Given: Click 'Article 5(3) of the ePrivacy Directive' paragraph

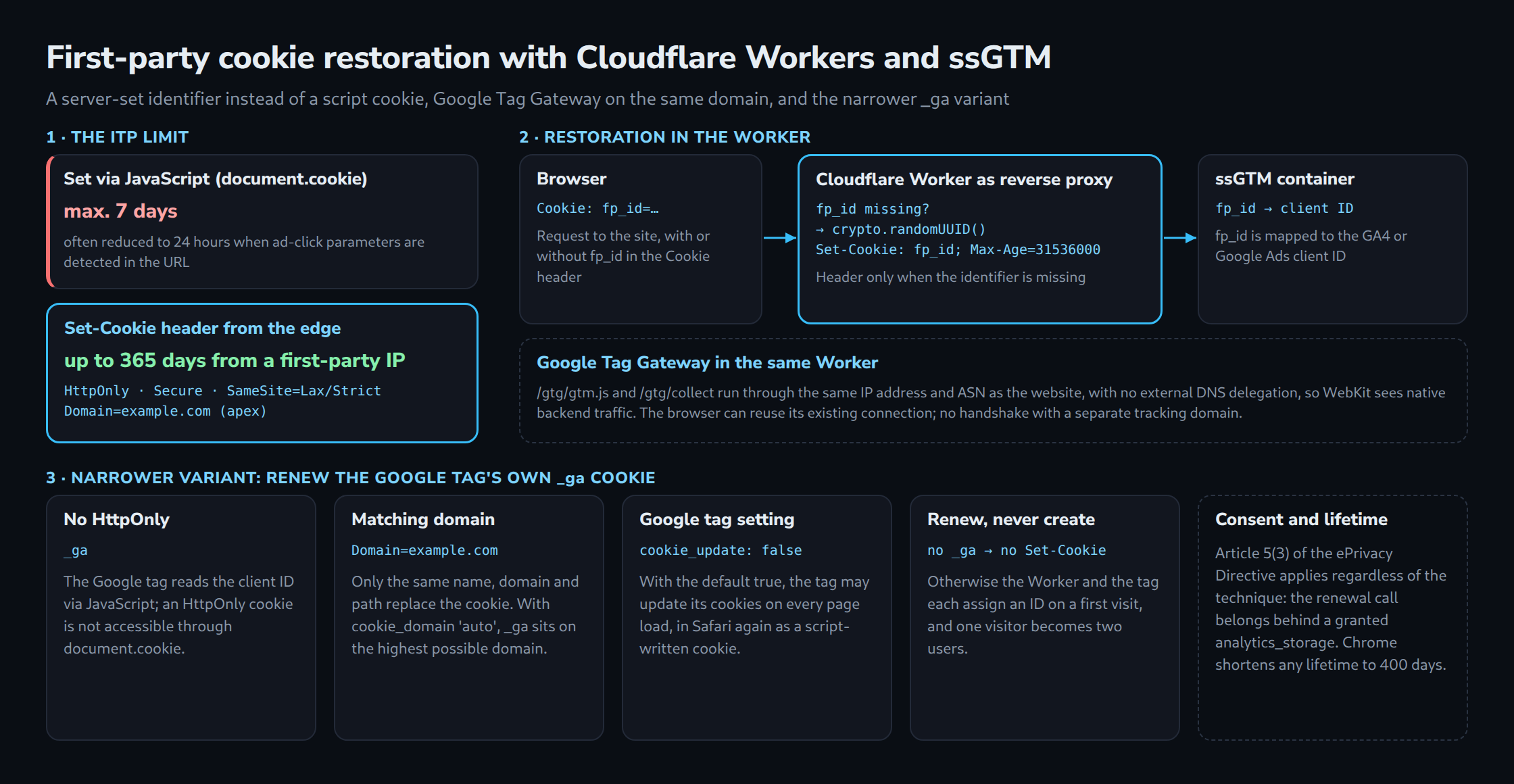Looking at the screenshot, I should coord(1331,609).
